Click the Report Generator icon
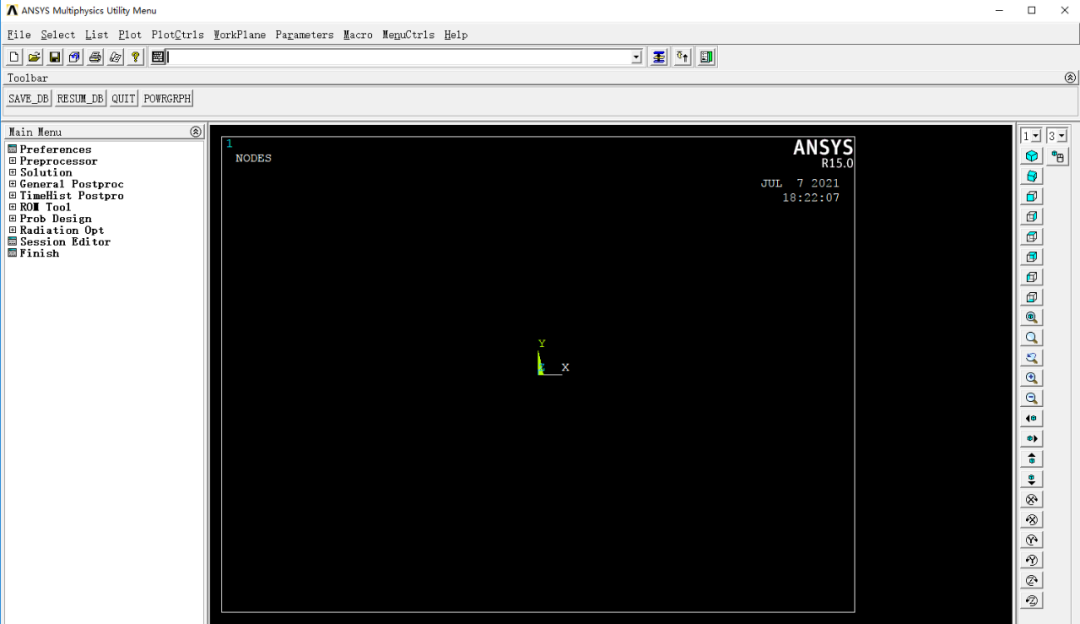This screenshot has width=1080, height=624. coord(115,57)
